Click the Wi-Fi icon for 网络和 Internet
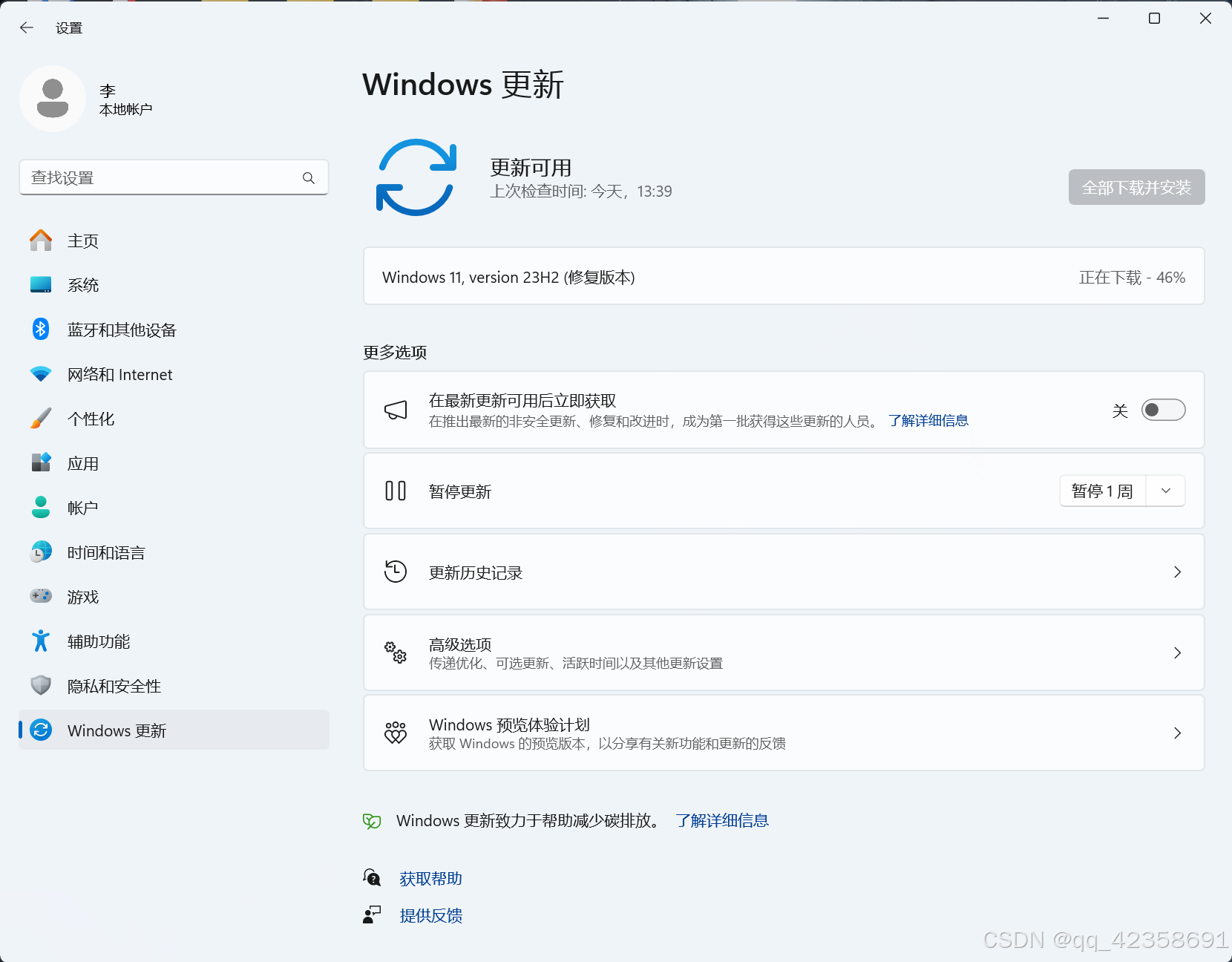This screenshot has width=1232, height=962. pos(41,374)
